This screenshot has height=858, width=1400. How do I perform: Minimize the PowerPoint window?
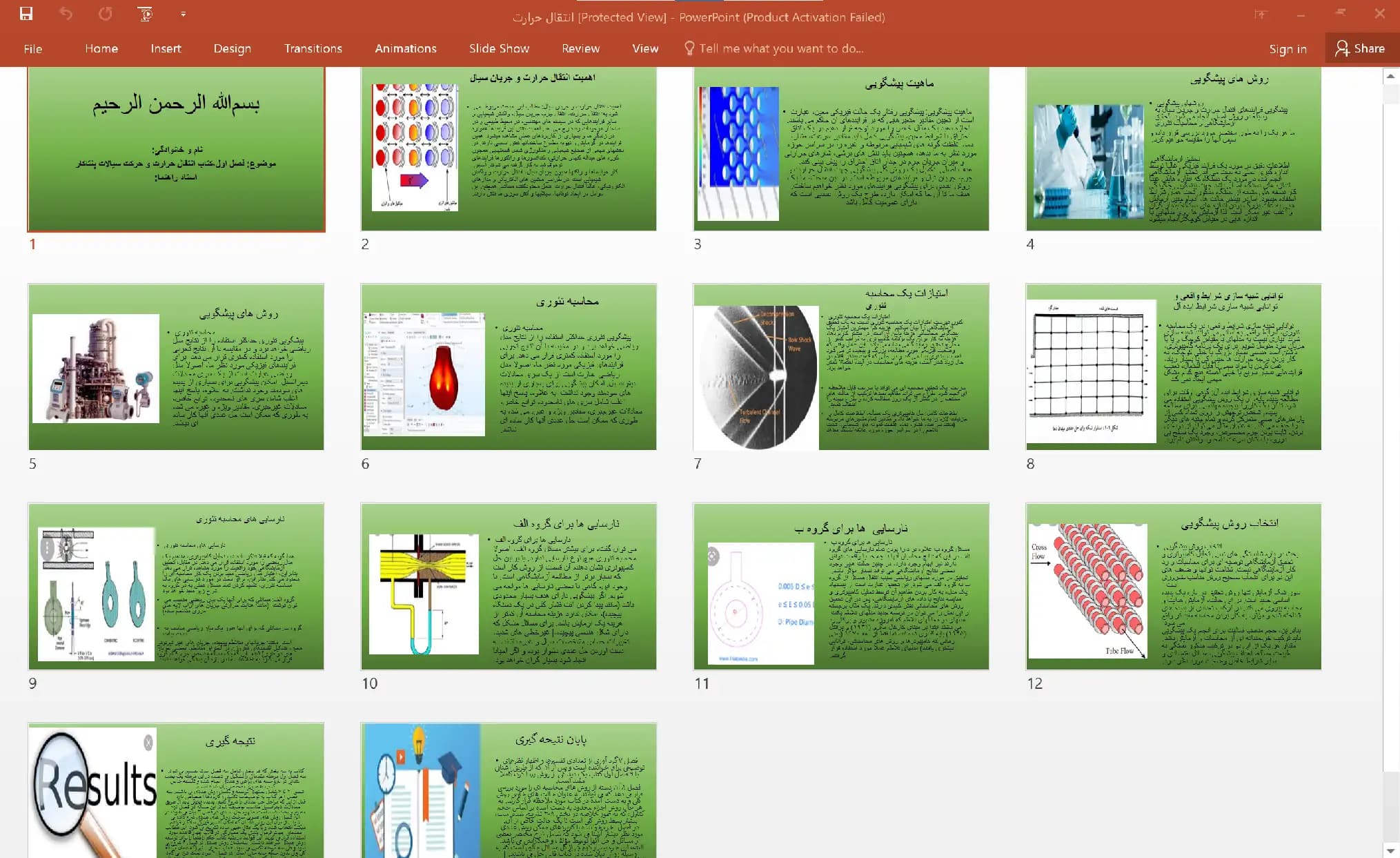[x=1301, y=14]
